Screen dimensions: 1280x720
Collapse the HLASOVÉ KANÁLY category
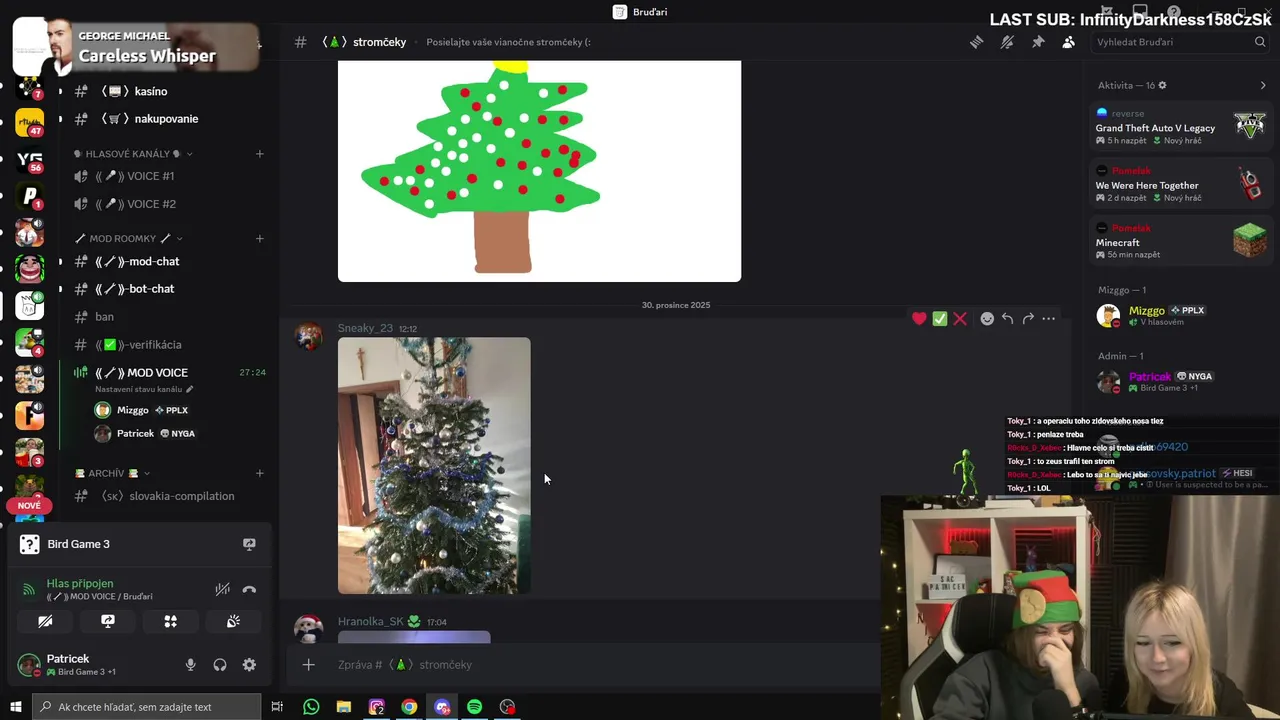click(133, 154)
